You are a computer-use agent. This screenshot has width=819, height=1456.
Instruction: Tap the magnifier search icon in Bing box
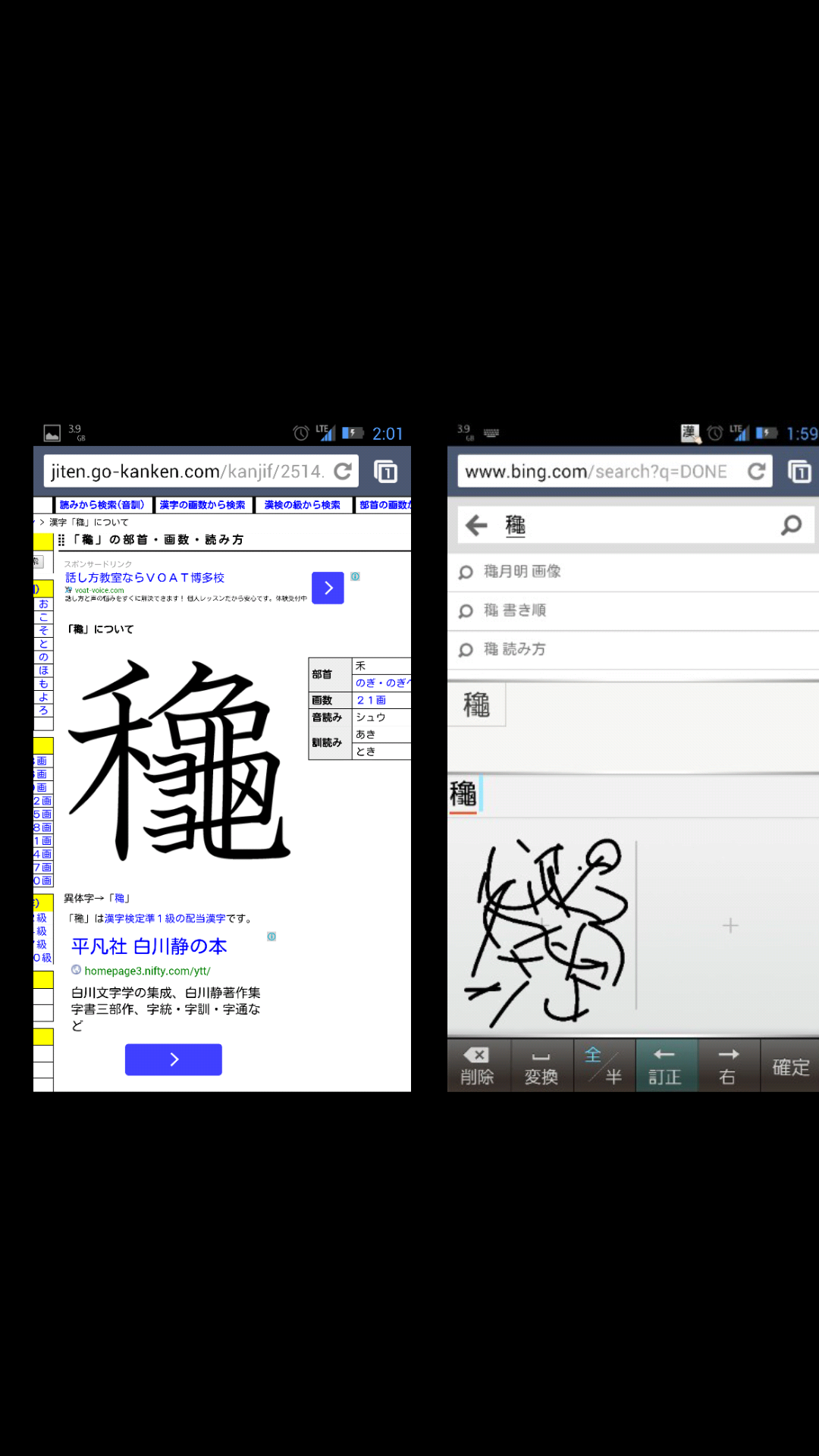coord(791,525)
